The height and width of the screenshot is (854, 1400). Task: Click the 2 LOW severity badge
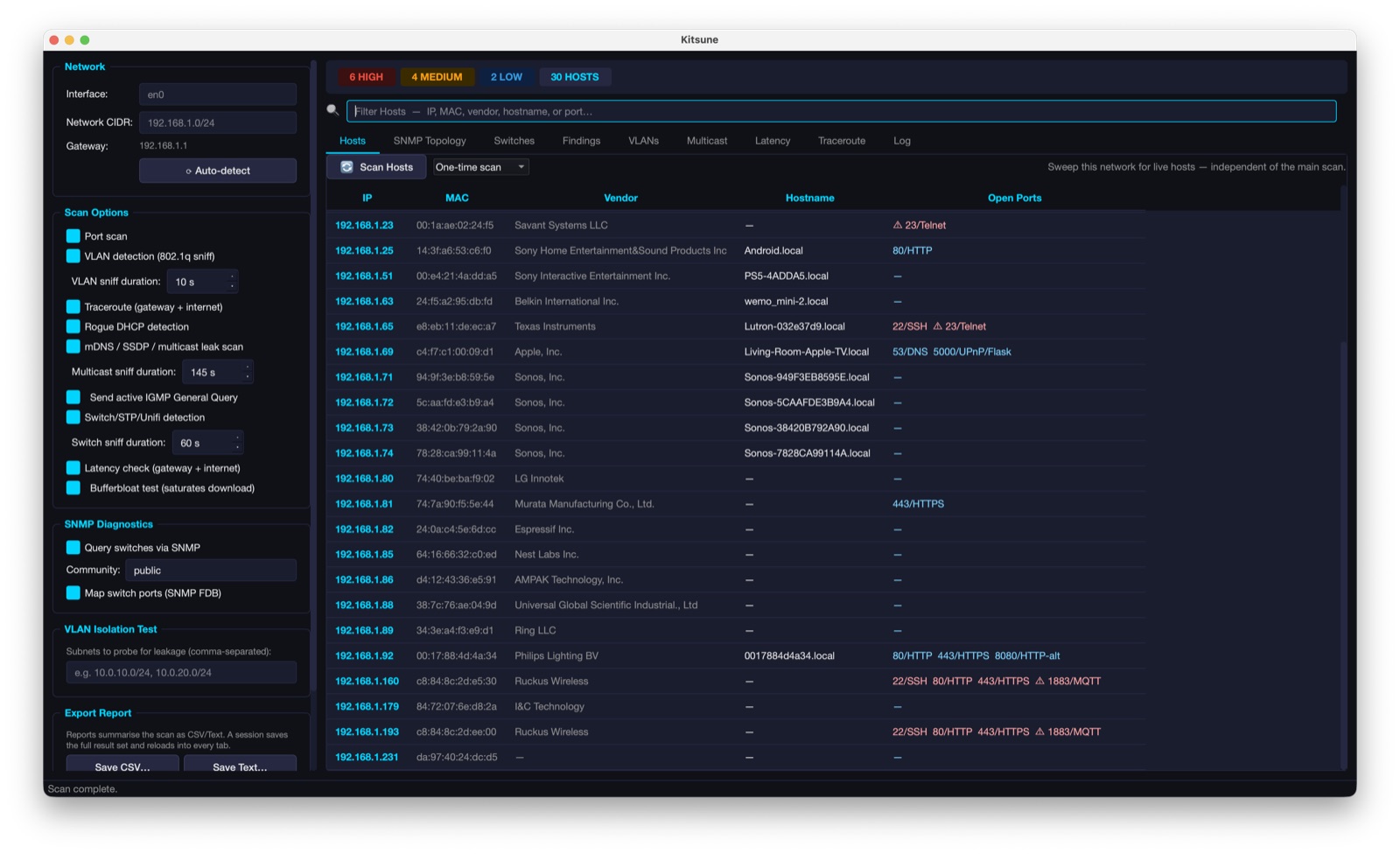pyautogui.click(x=506, y=77)
